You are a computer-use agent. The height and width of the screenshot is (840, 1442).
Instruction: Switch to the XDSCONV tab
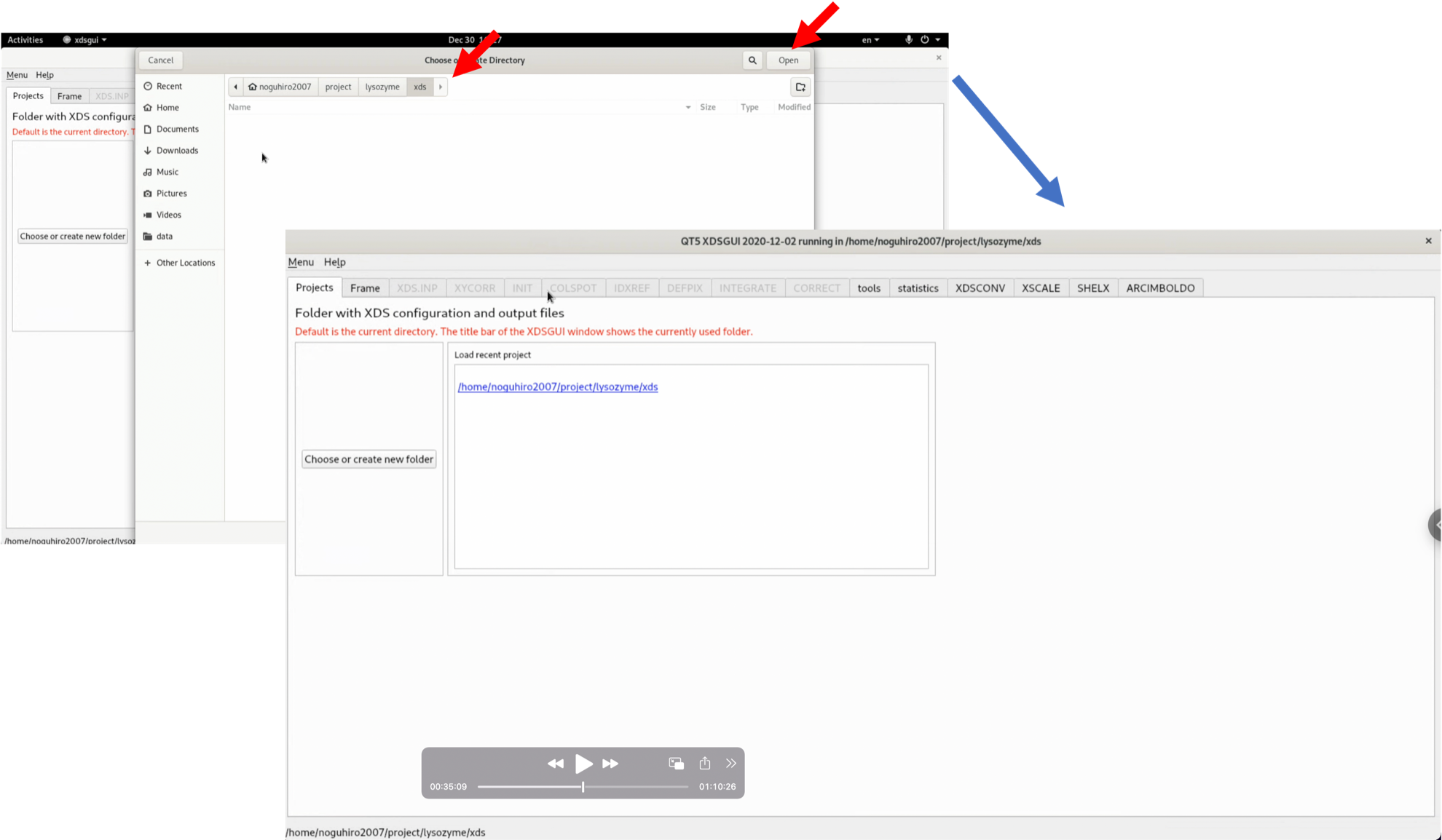(x=980, y=288)
